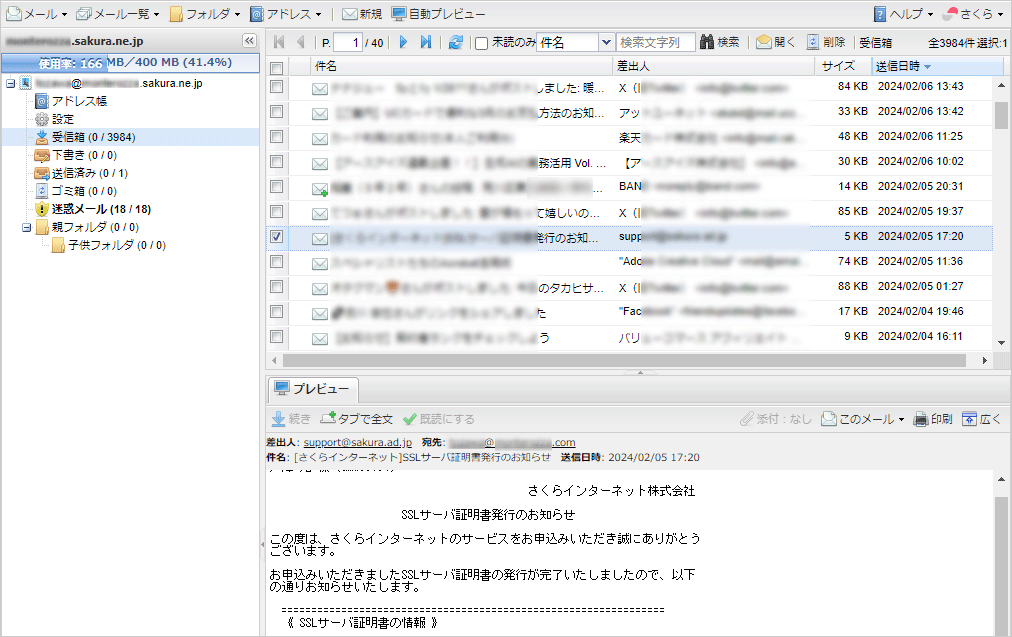The image size is (1012, 637).
Task: Open the さくら dropdown menu
Action: click(x=973, y=14)
